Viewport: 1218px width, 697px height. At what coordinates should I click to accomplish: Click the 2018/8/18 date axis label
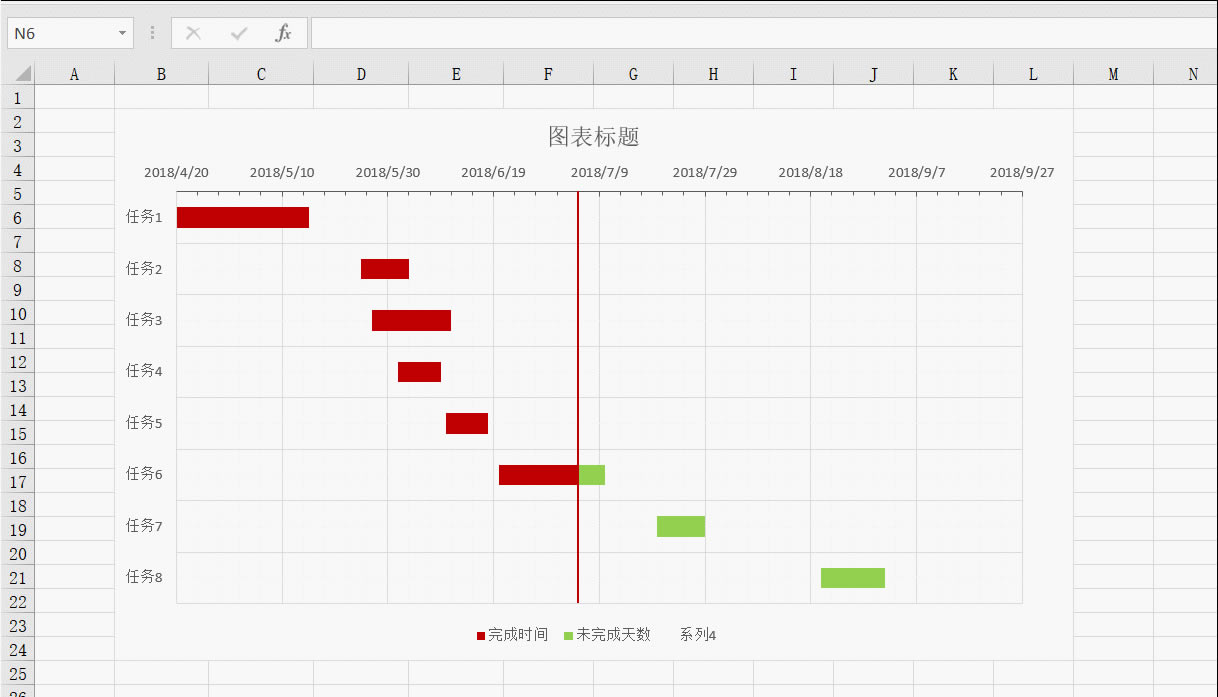811,172
